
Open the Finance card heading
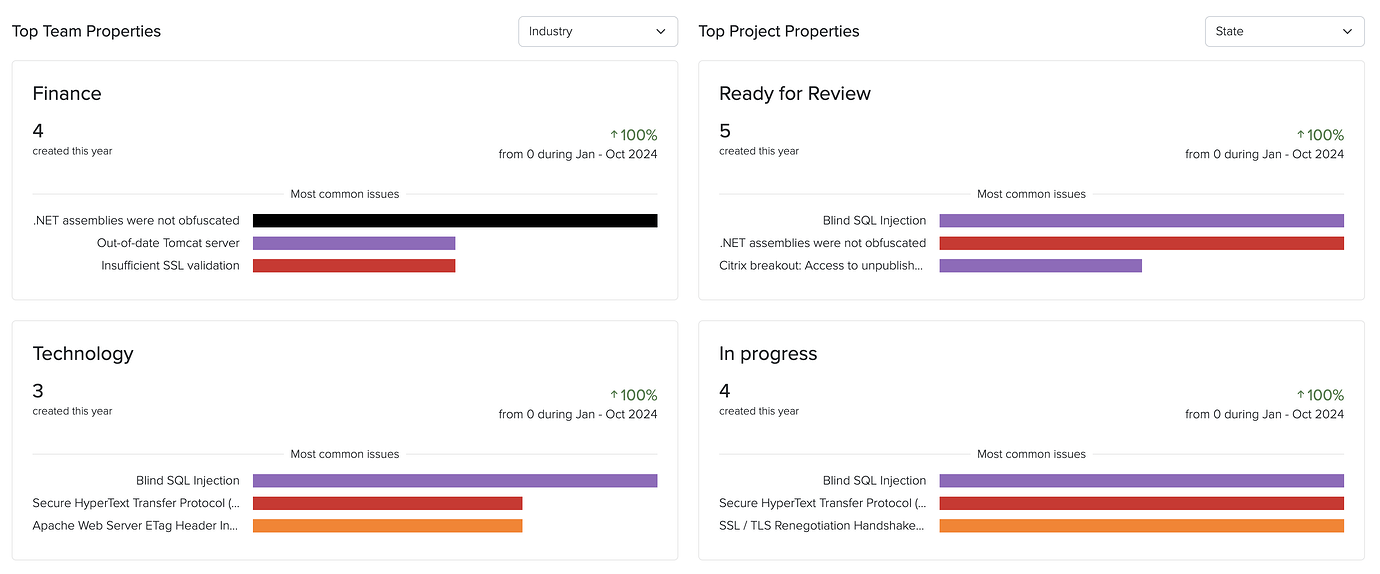(67, 94)
